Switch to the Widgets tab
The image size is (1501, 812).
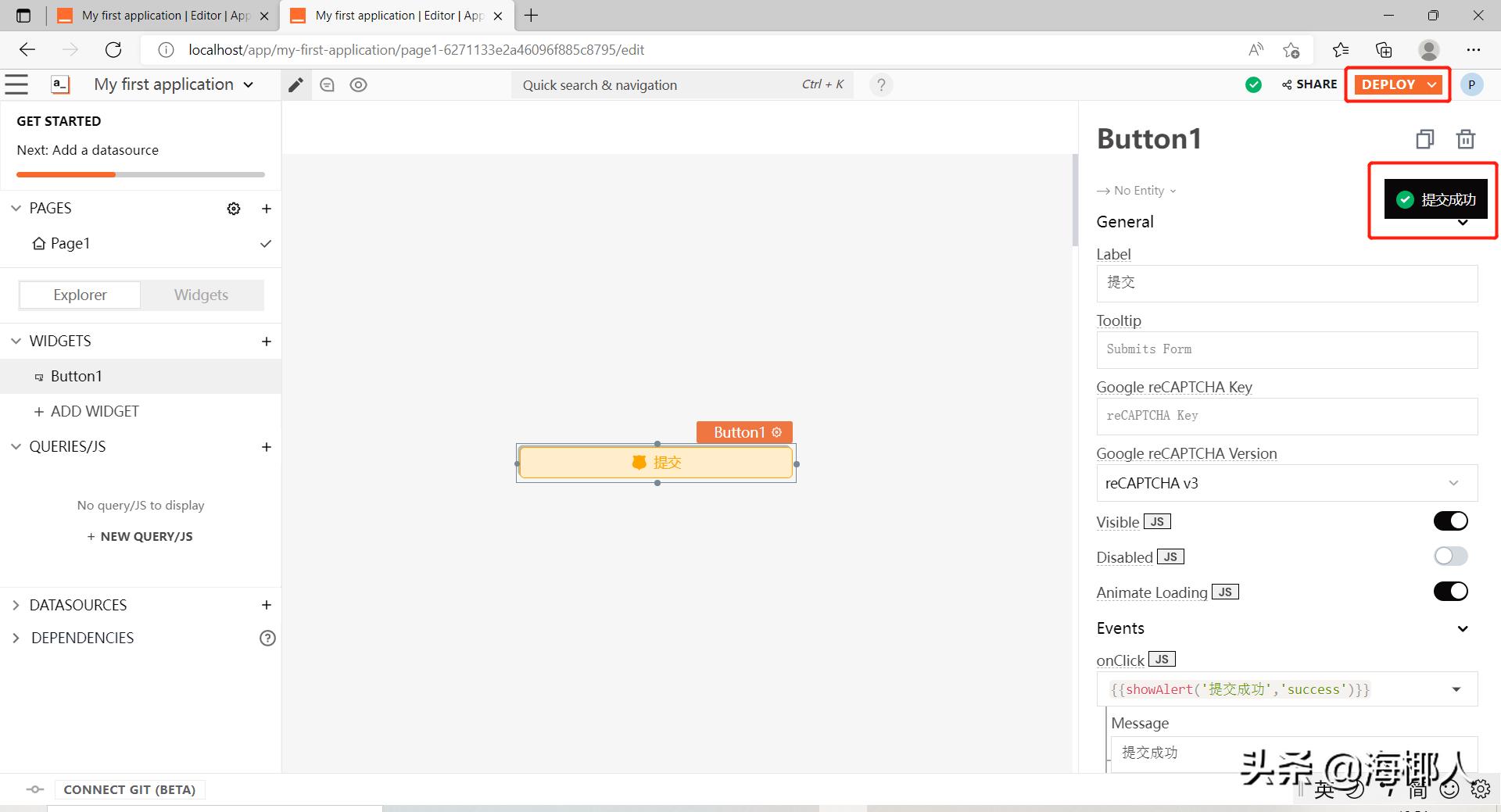point(202,295)
